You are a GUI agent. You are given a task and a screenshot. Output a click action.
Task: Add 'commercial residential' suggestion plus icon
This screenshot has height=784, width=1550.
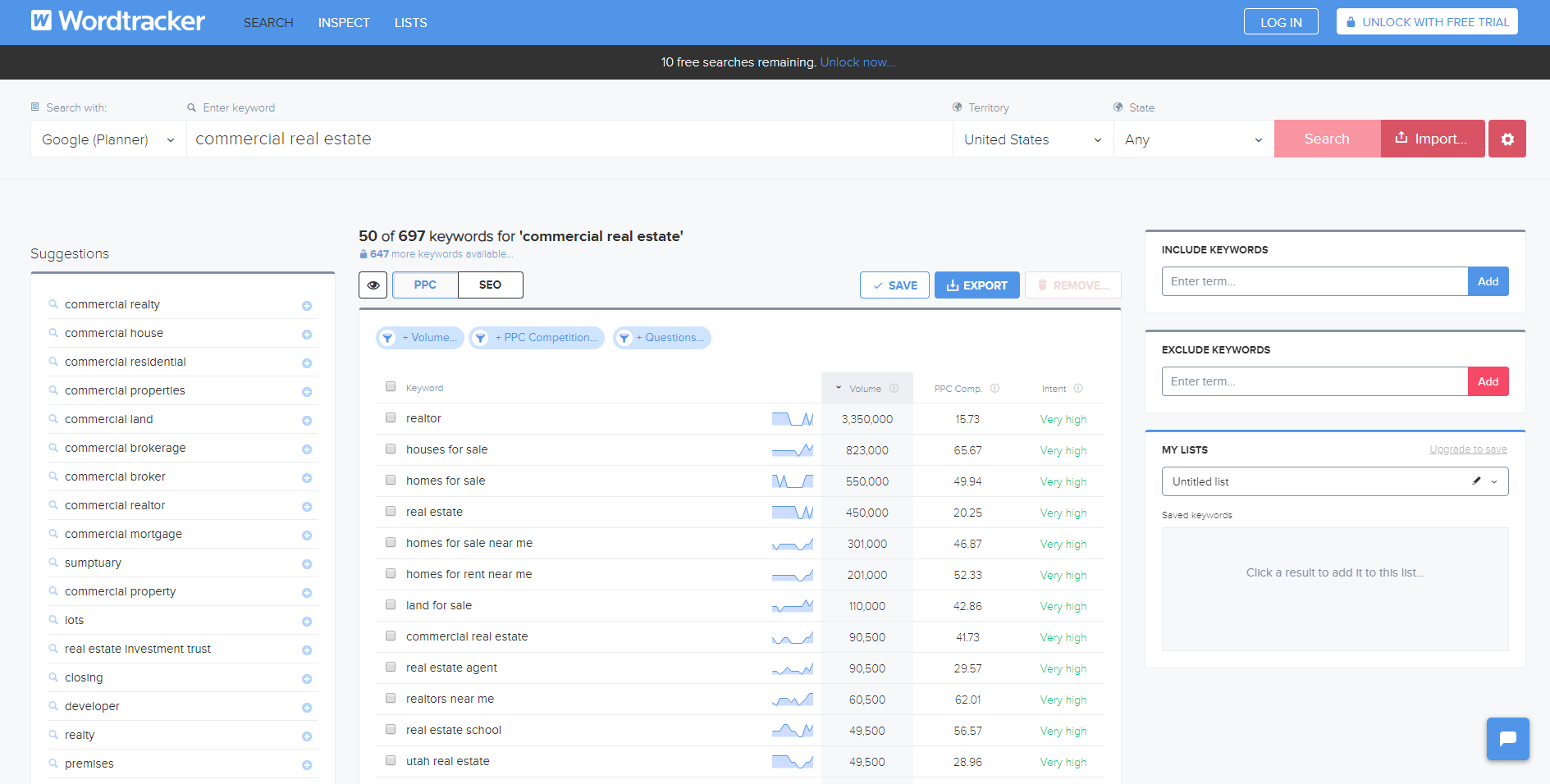tap(307, 363)
